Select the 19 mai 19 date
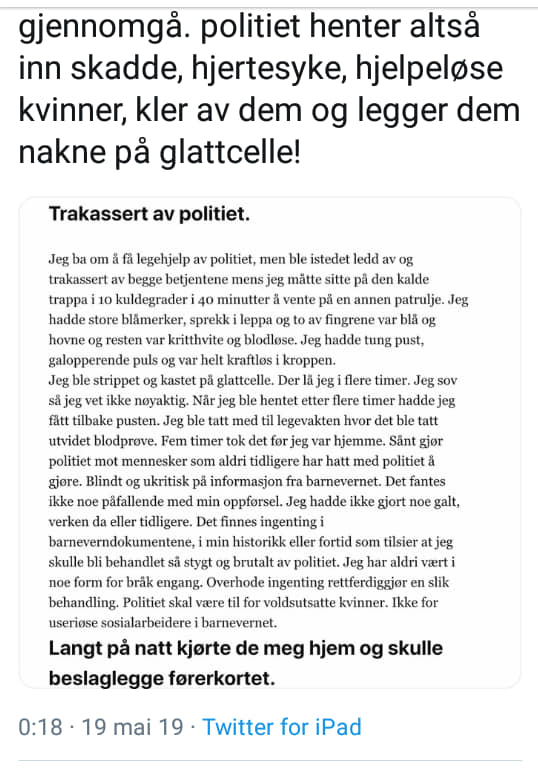 tap(132, 727)
